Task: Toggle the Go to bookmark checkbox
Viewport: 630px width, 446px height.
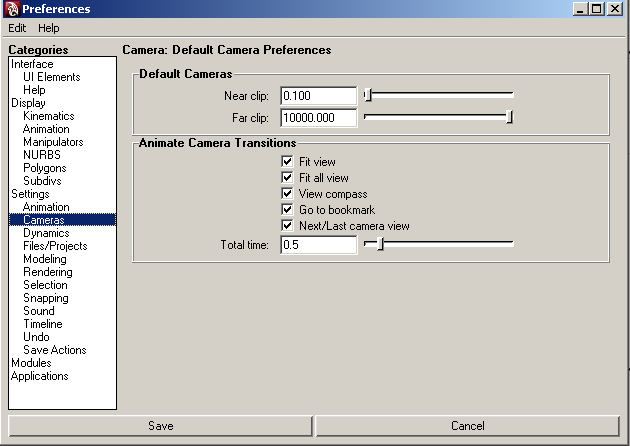Action: pyautogui.click(x=287, y=209)
